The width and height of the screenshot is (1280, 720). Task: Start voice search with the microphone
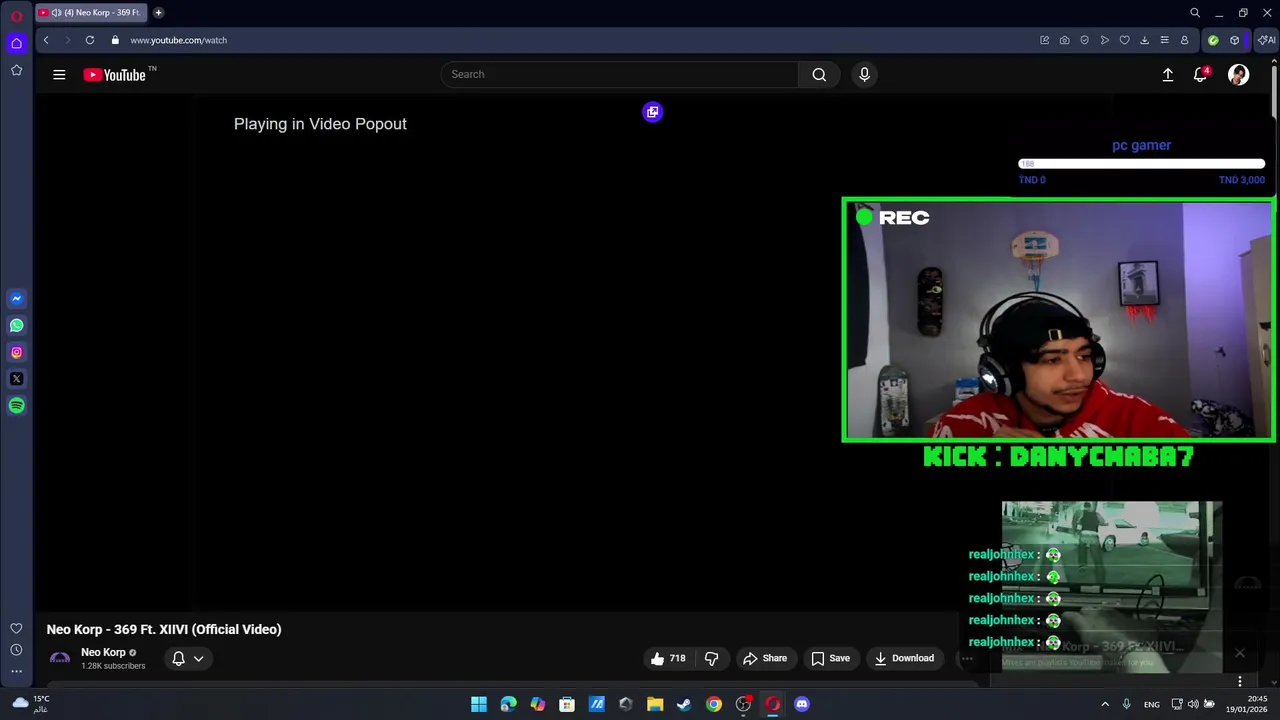(x=865, y=74)
